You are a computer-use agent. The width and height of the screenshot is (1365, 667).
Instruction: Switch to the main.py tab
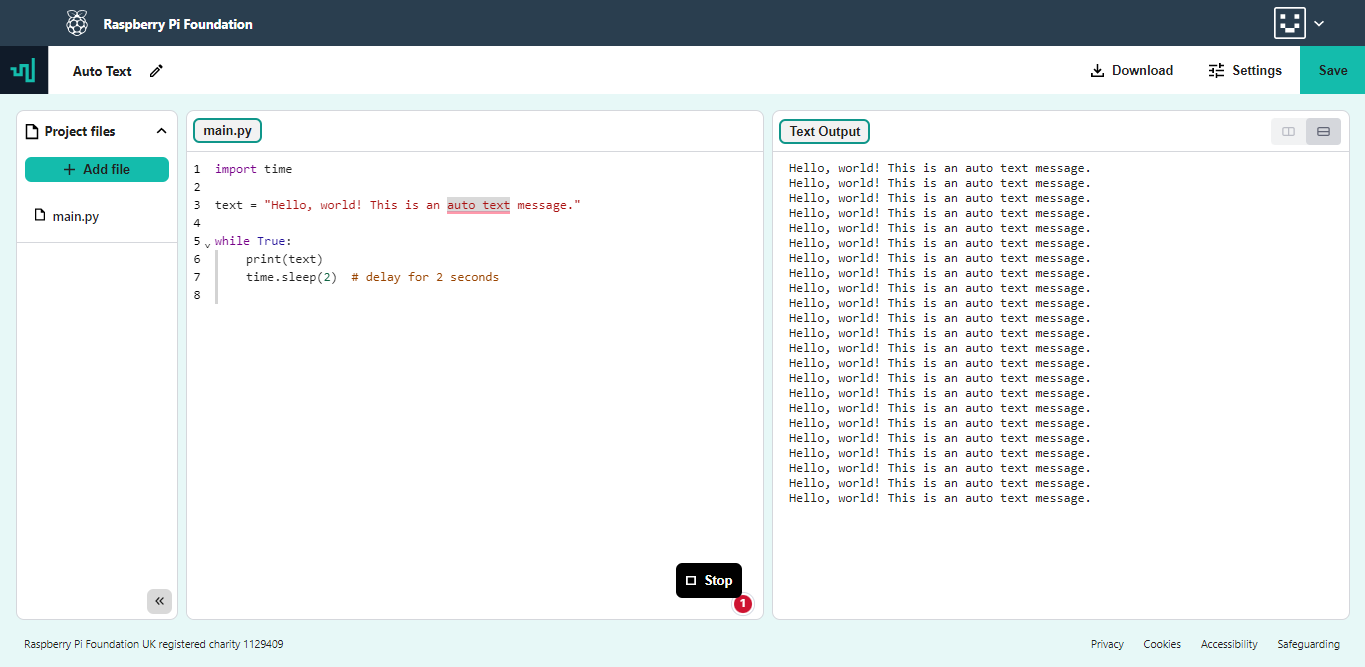pyautogui.click(x=227, y=130)
